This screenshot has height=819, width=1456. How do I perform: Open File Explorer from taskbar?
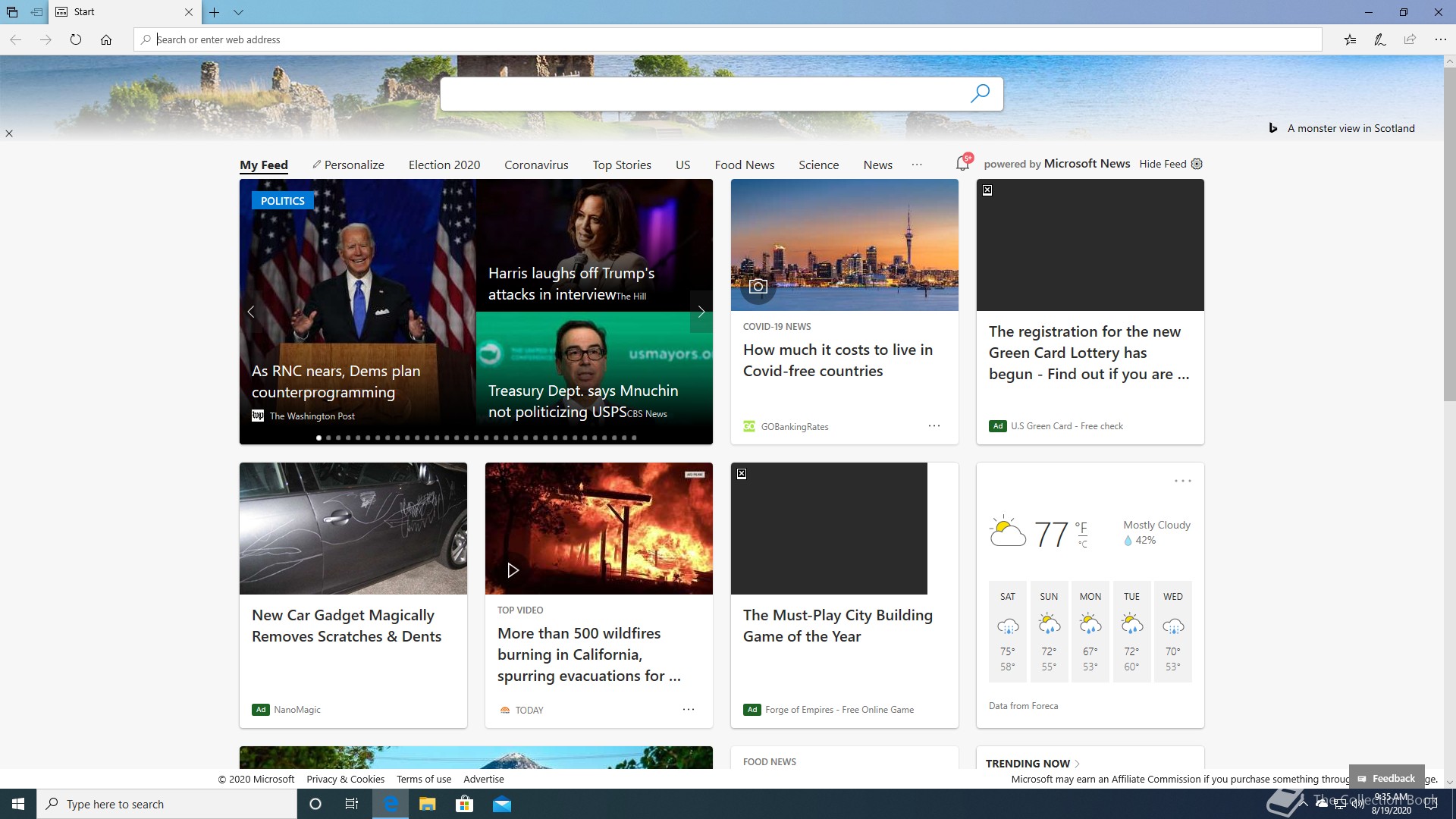click(x=427, y=804)
